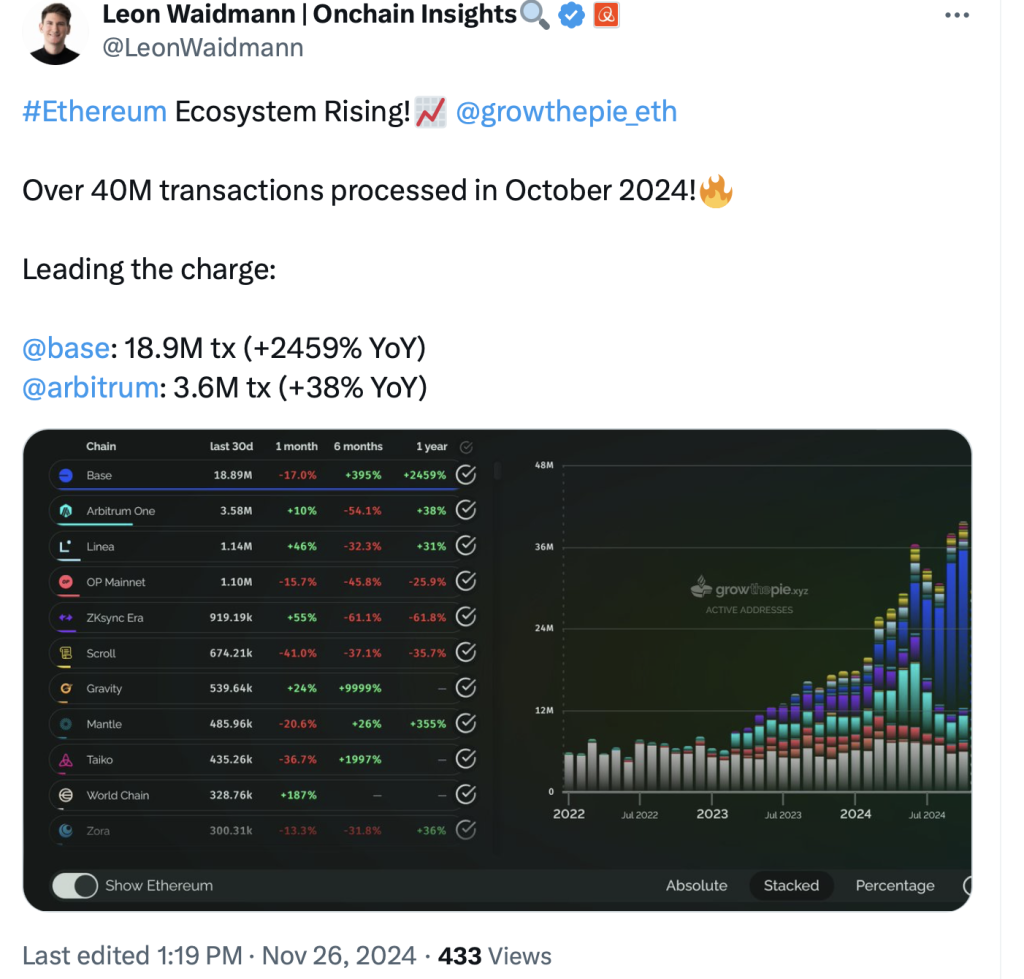Image resolution: width=1024 pixels, height=979 pixels.
Task: Click the Linea chain logo icon
Action: [x=66, y=546]
